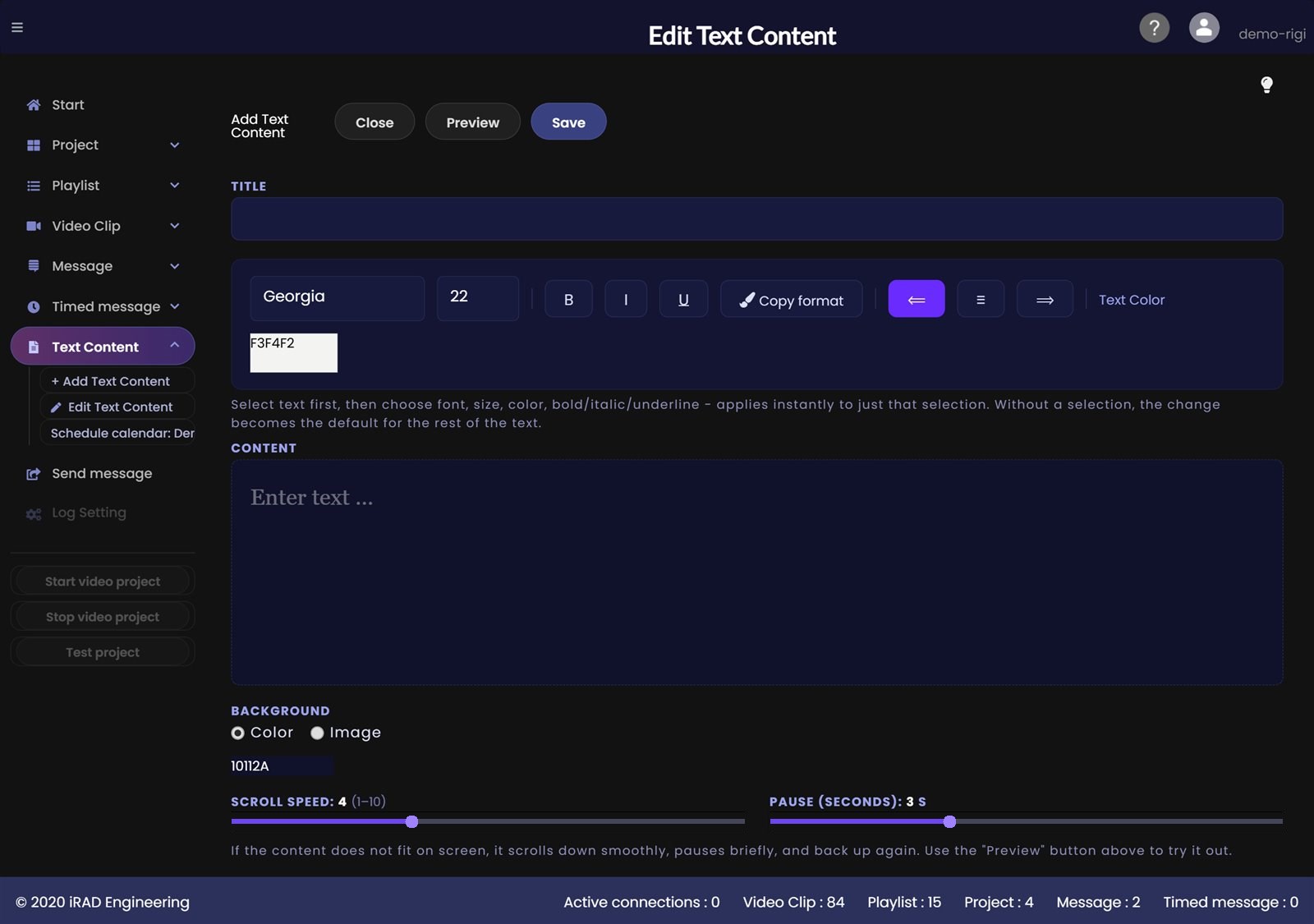Expand the Timed message submenu chevron
The image size is (1314, 924).
click(x=174, y=306)
